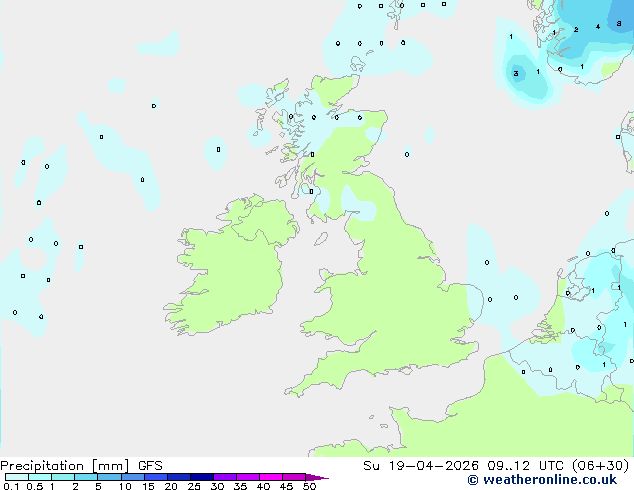Click the '25' legend scale label
The width and height of the screenshot is (634, 490).
pyautogui.click(x=194, y=486)
